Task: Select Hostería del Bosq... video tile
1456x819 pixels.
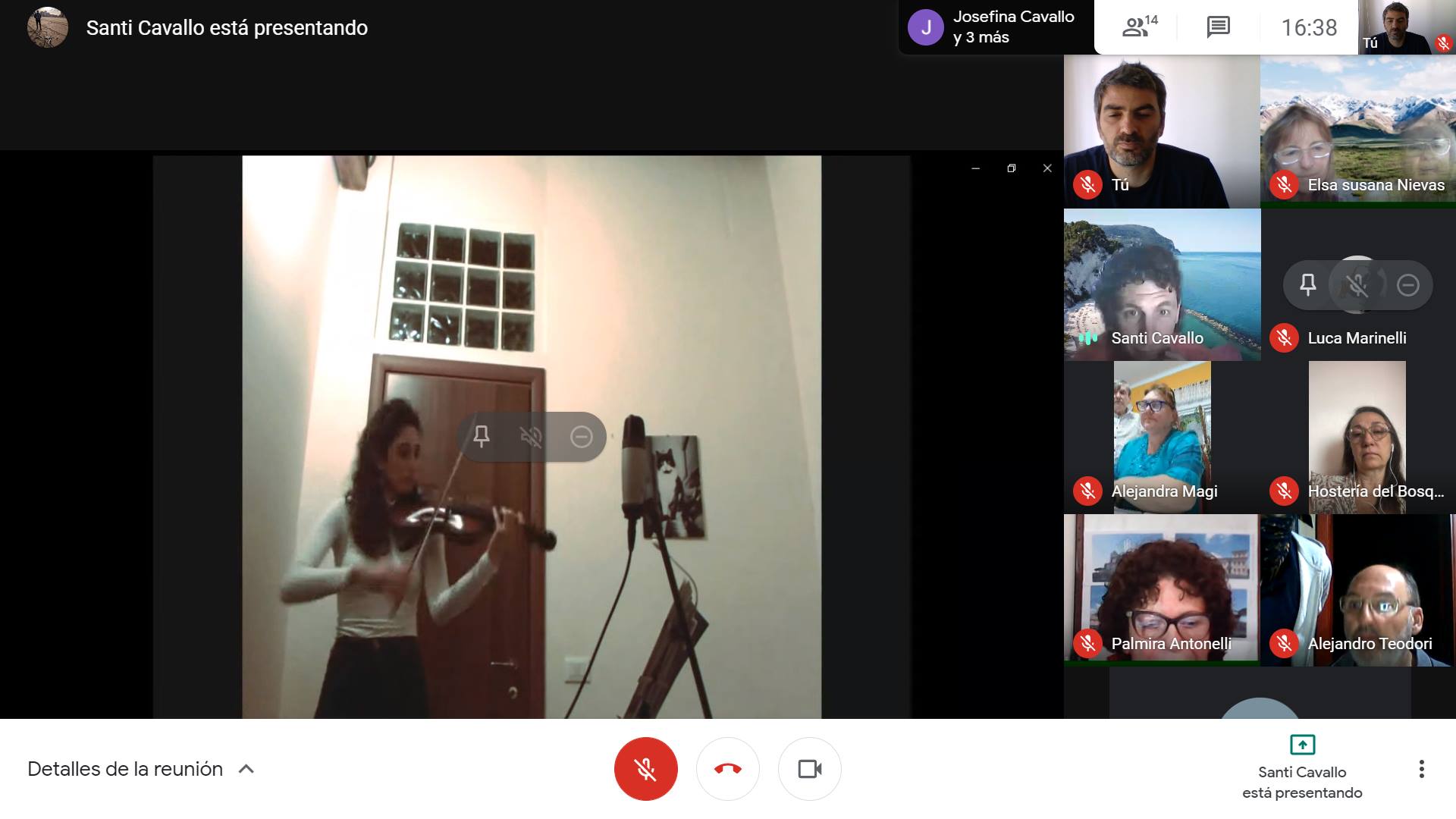Action: (1358, 438)
